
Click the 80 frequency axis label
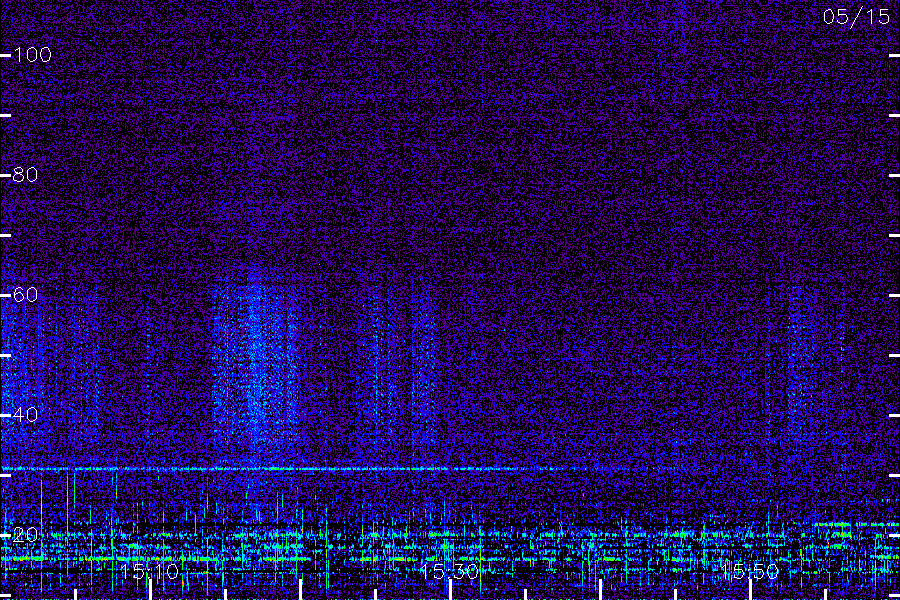click(x=25, y=175)
